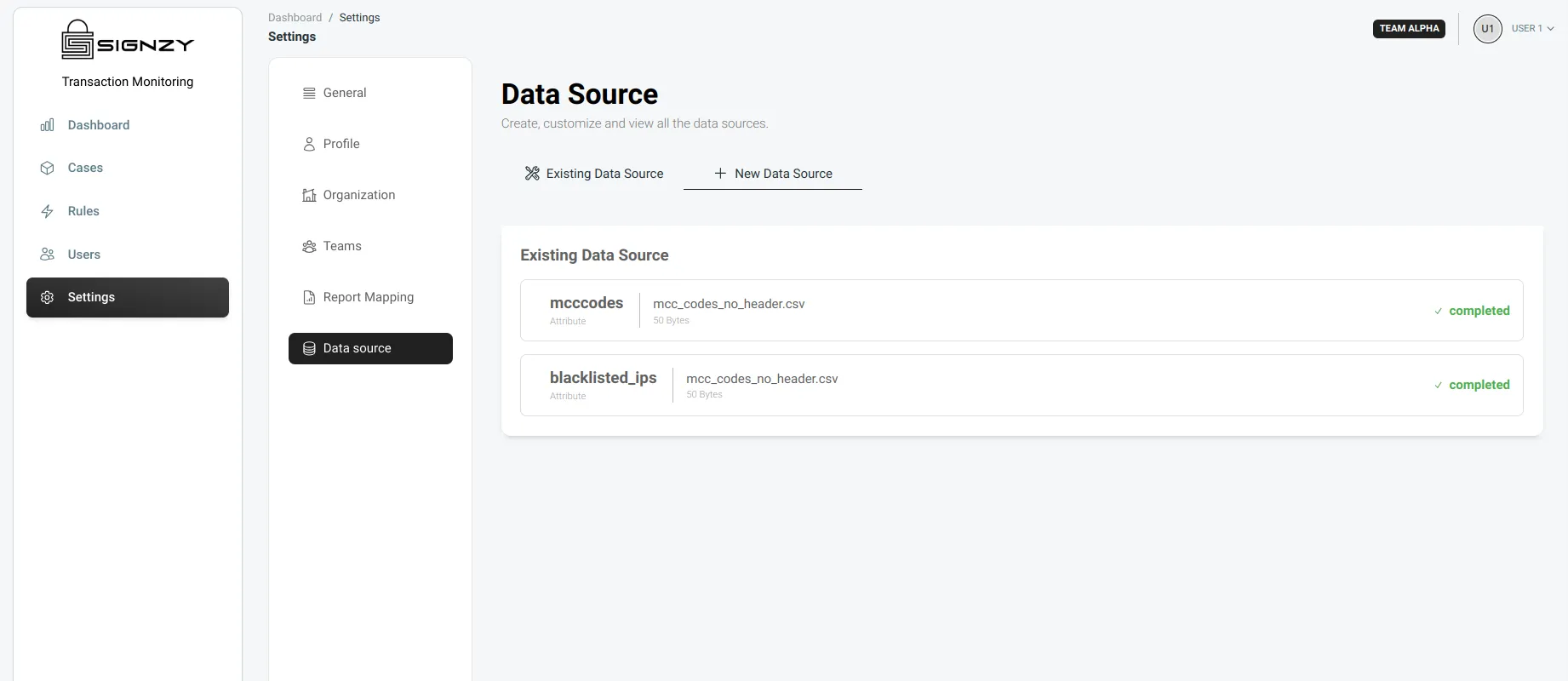The height and width of the screenshot is (681, 1568).
Task: Click the checkmark beside mcccodes completed status
Action: coord(1439,312)
